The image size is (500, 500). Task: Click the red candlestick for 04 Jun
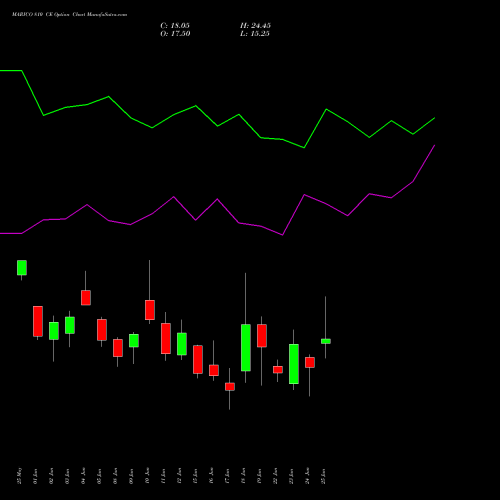click(86, 298)
